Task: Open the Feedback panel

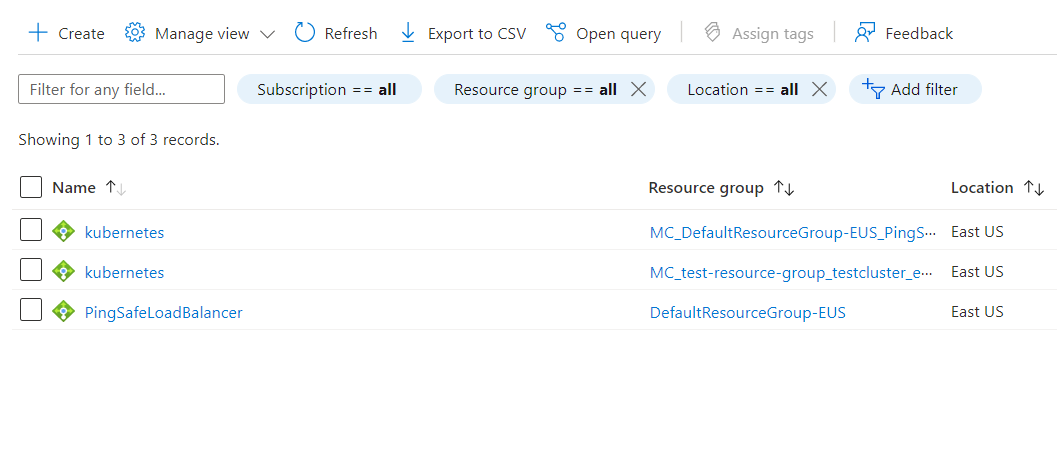Action: pos(904,33)
